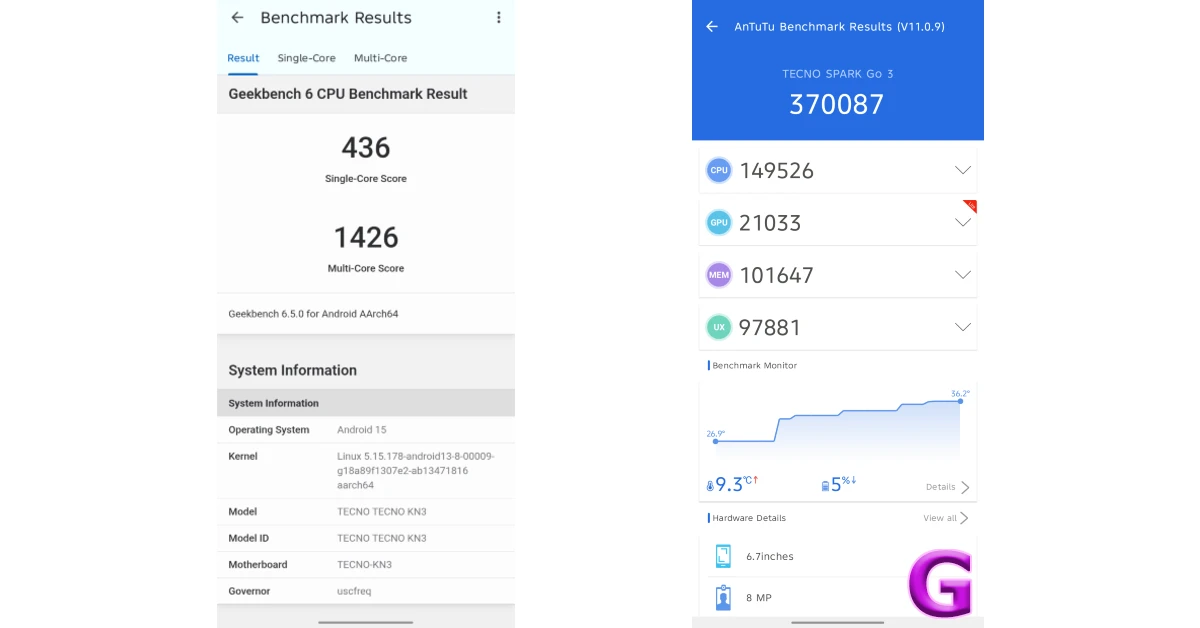1200x628 pixels.
Task: Click the UX badge icon
Action: (718, 327)
